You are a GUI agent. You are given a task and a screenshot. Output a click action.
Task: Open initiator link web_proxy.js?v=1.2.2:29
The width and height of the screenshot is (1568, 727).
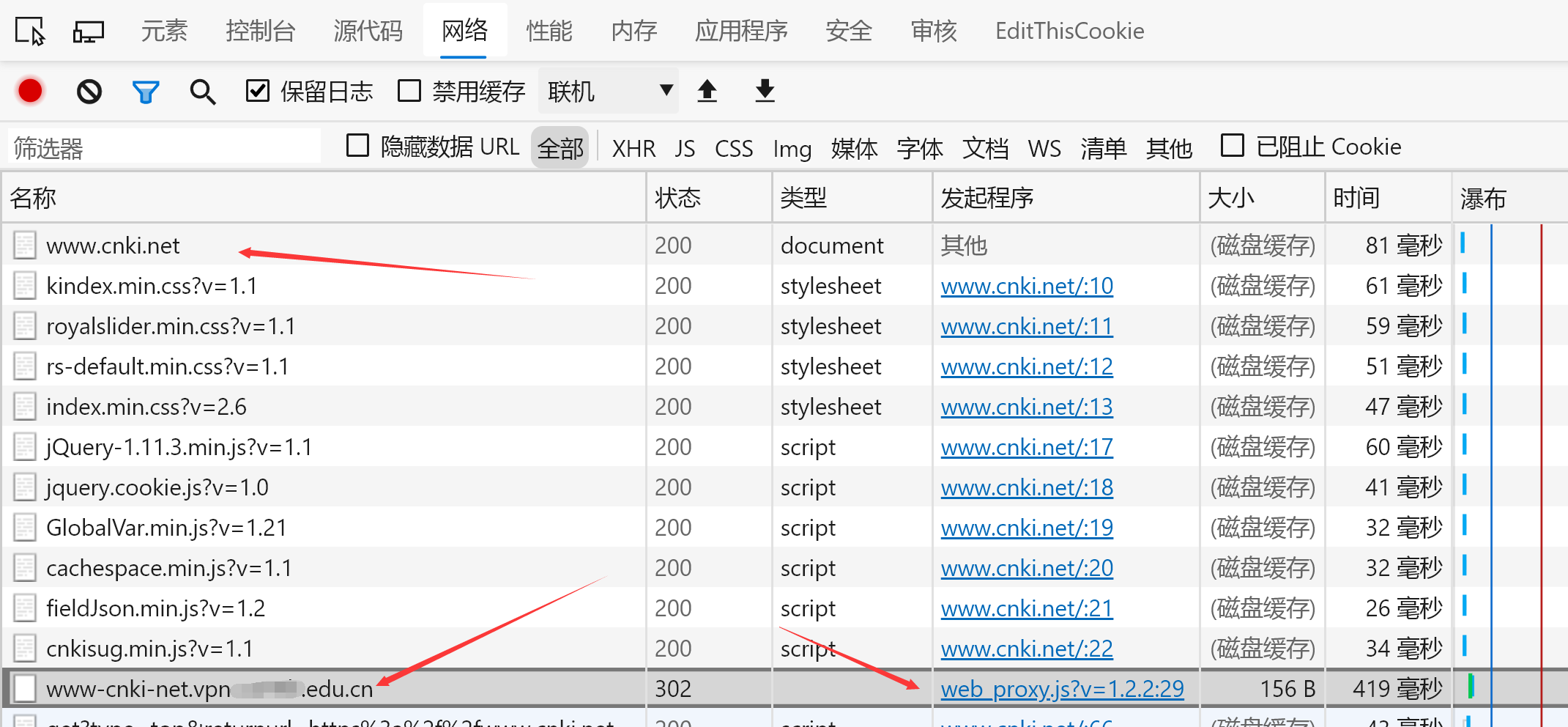(1062, 689)
